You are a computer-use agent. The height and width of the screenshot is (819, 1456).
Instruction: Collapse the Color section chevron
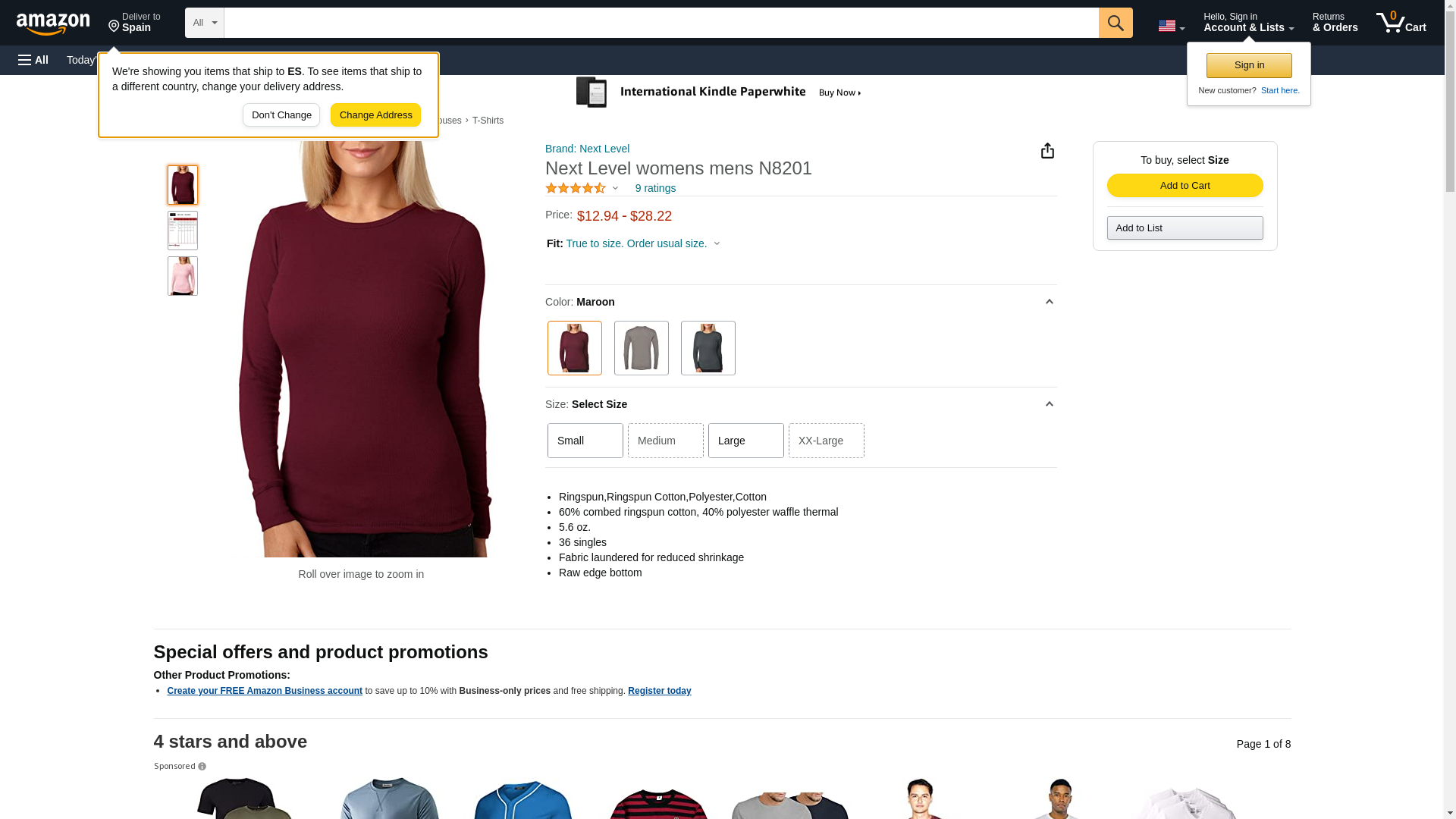pos(1050,302)
